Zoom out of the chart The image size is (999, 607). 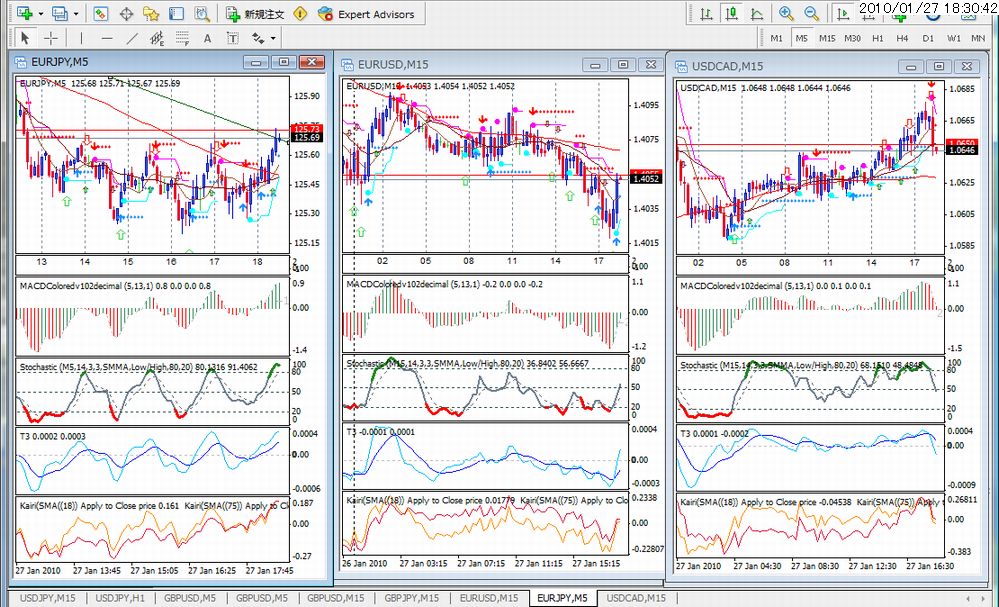(812, 13)
